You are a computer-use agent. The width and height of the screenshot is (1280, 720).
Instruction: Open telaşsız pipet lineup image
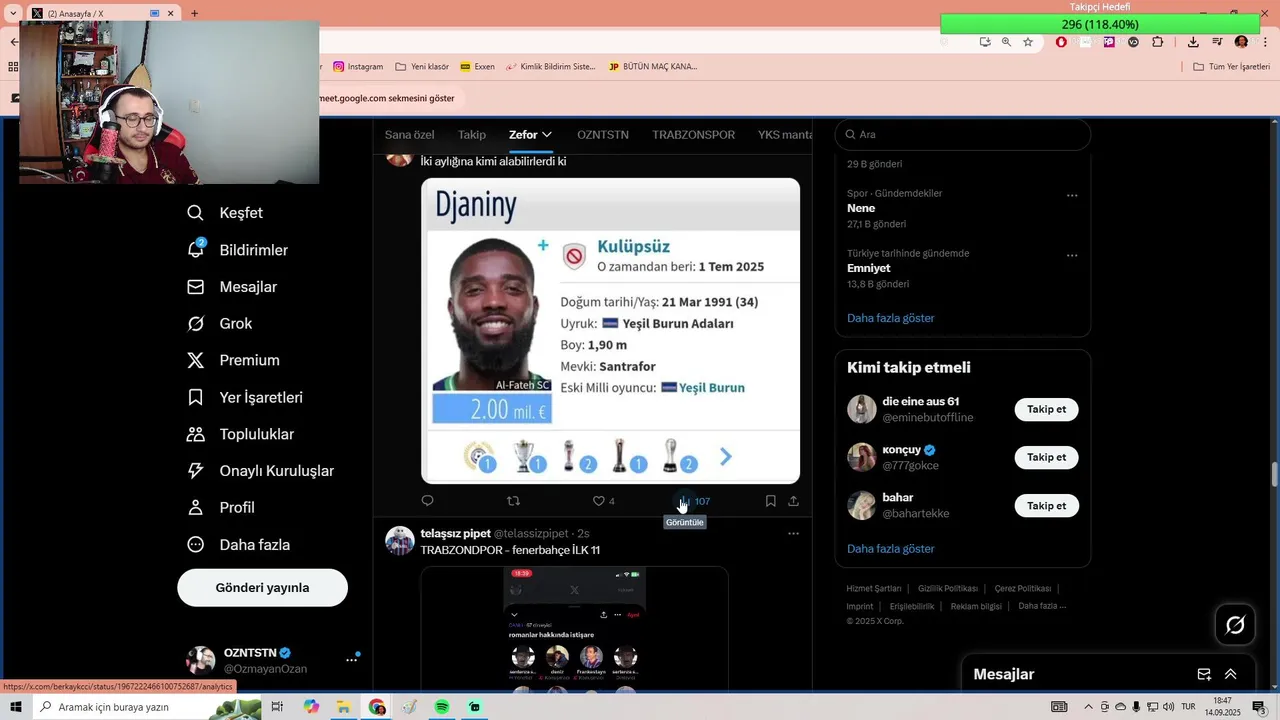point(575,628)
